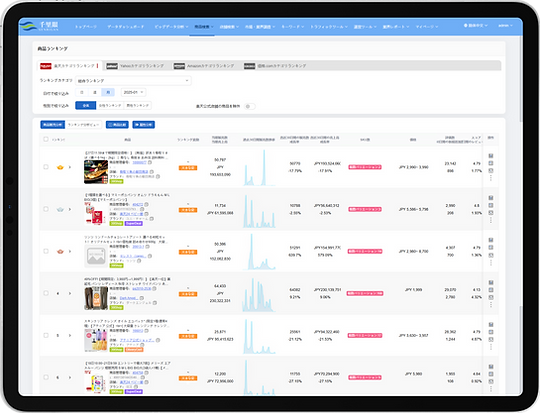Open the three-dot more menu in rank 3 row
540x413 pixels.
tap(491, 263)
